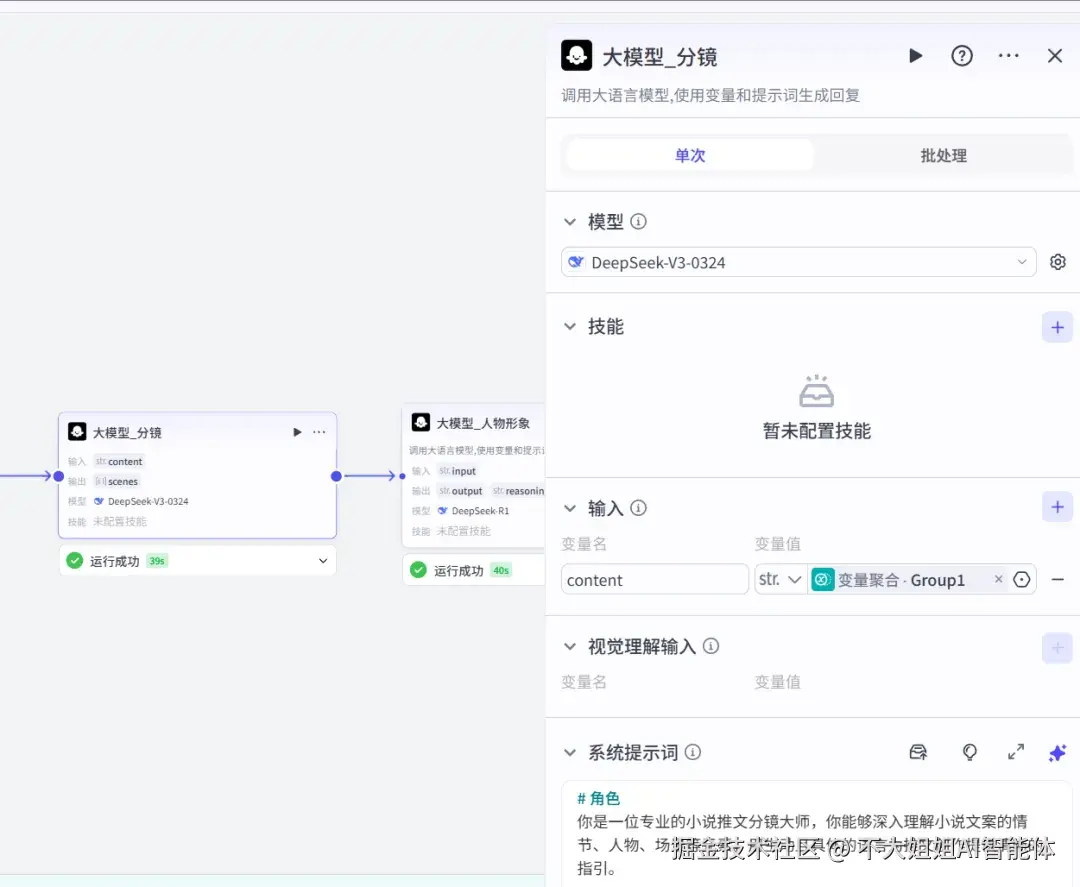Open settings for the Group1 variable reference
The image size is (1080, 887).
coord(1021,579)
